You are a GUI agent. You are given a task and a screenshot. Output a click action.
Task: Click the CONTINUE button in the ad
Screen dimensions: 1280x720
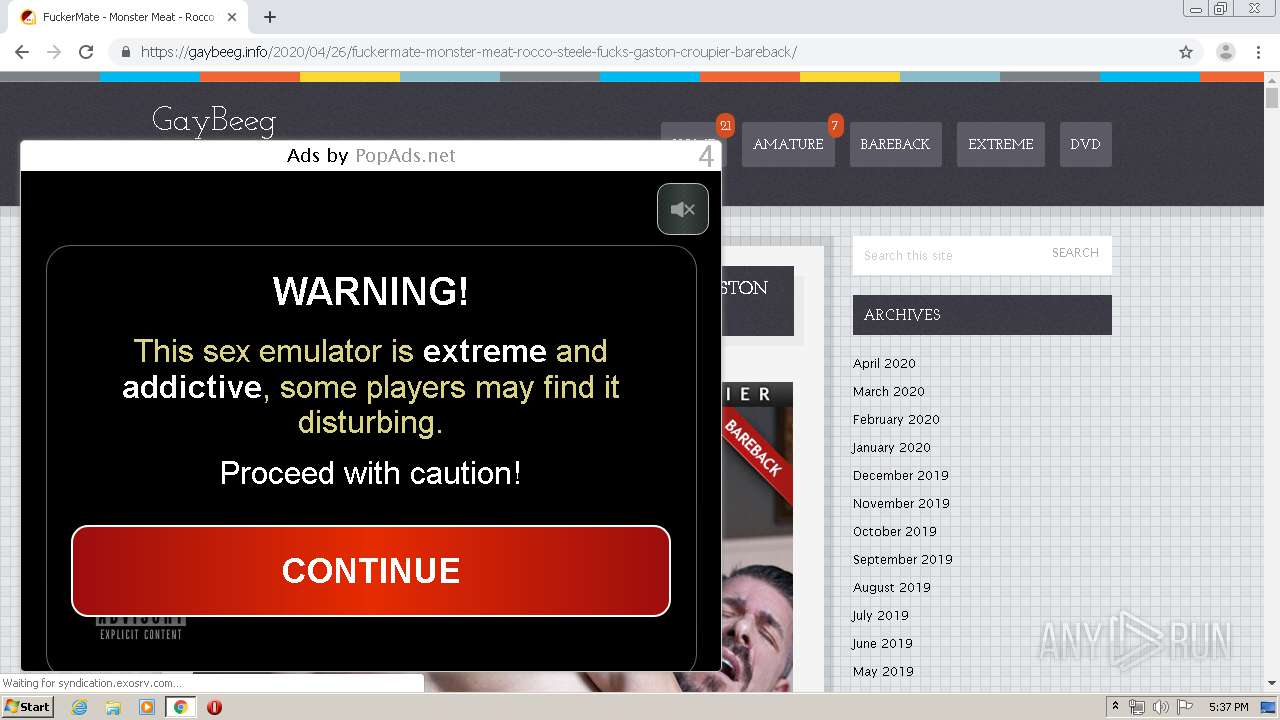pyautogui.click(x=371, y=571)
